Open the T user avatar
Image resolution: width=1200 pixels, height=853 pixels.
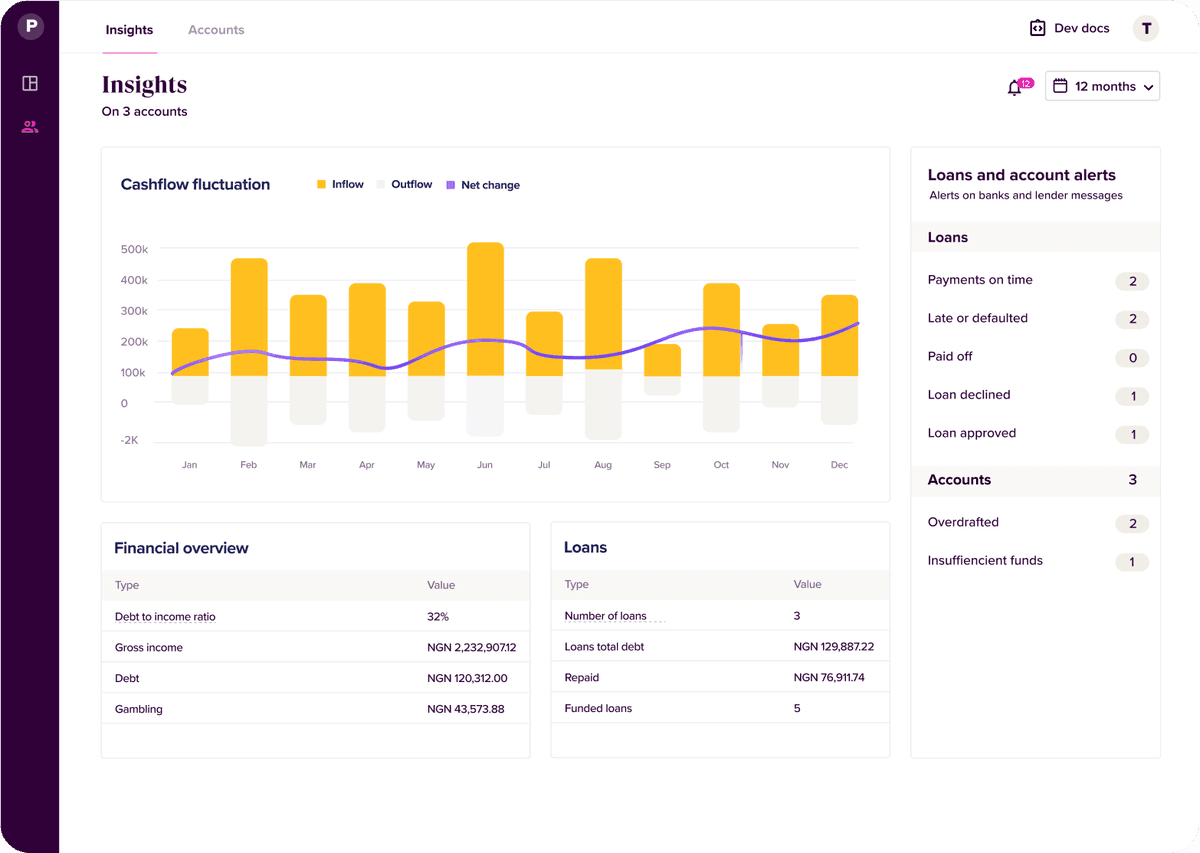[1146, 28]
